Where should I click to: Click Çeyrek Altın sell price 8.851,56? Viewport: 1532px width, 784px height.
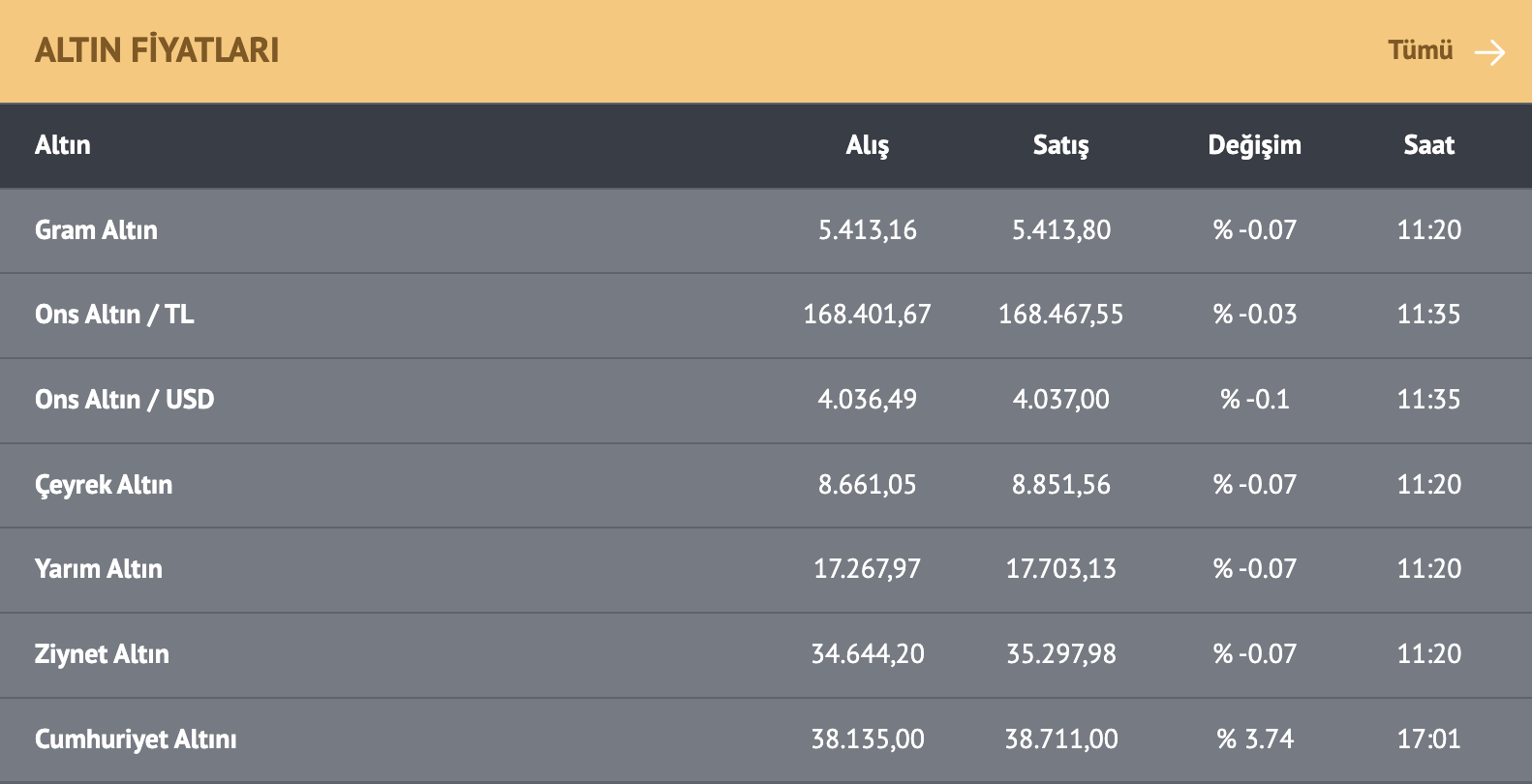(x=1060, y=485)
